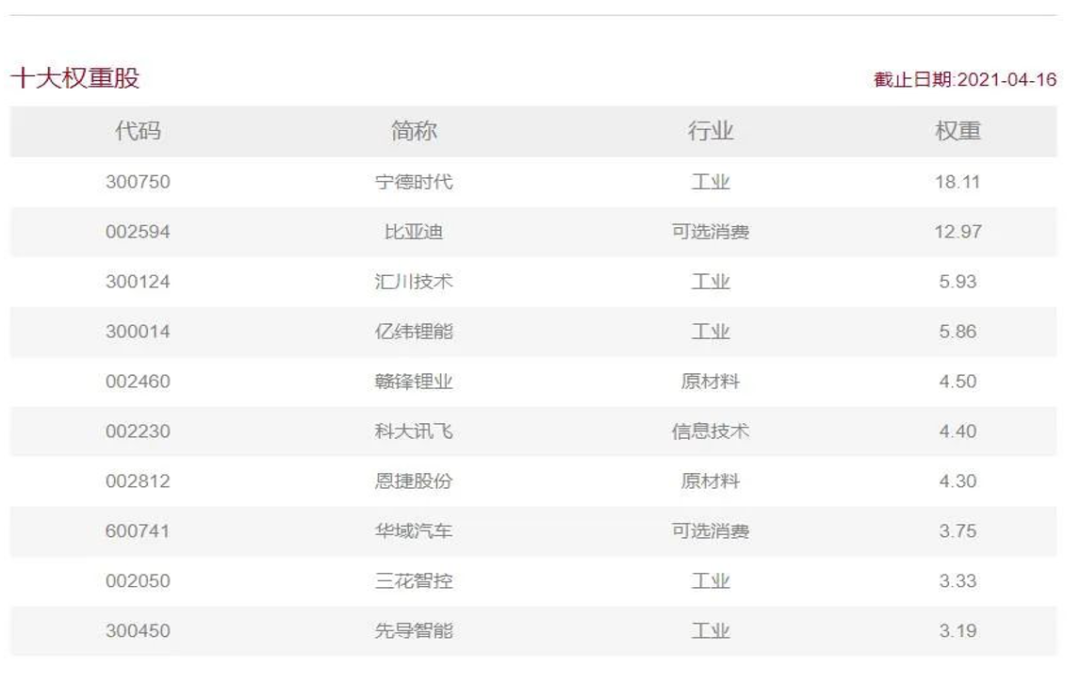Select the 三花智控 name cell

click(x=414, y=581)
